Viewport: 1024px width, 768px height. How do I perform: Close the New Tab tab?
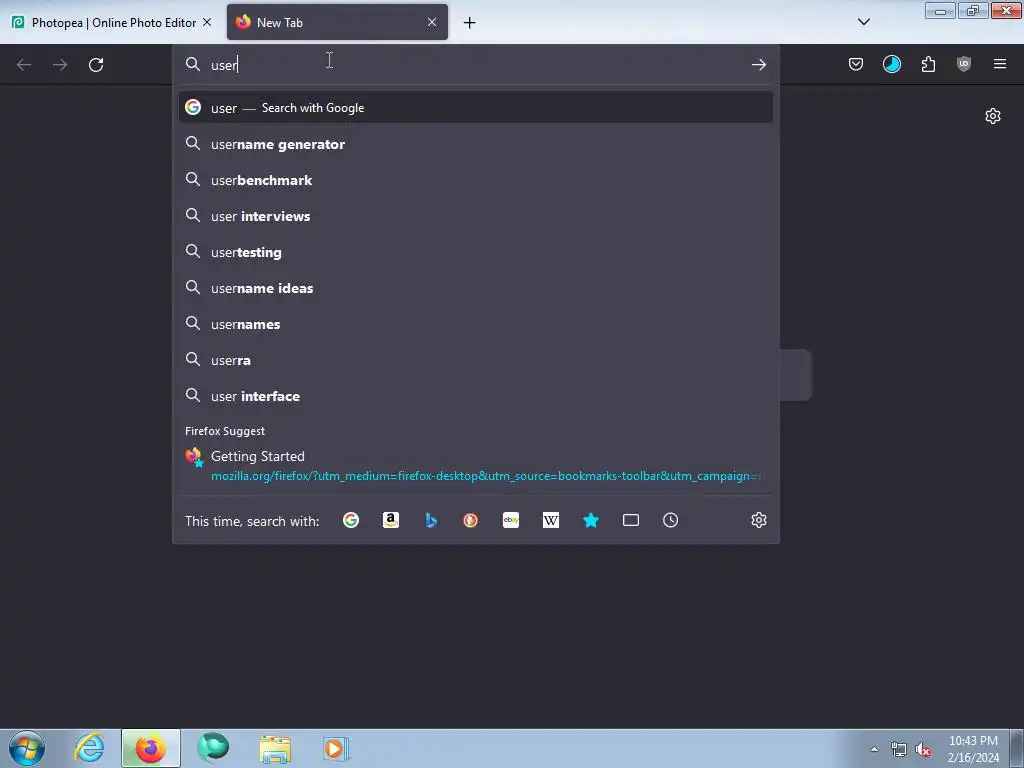(432, 22)
